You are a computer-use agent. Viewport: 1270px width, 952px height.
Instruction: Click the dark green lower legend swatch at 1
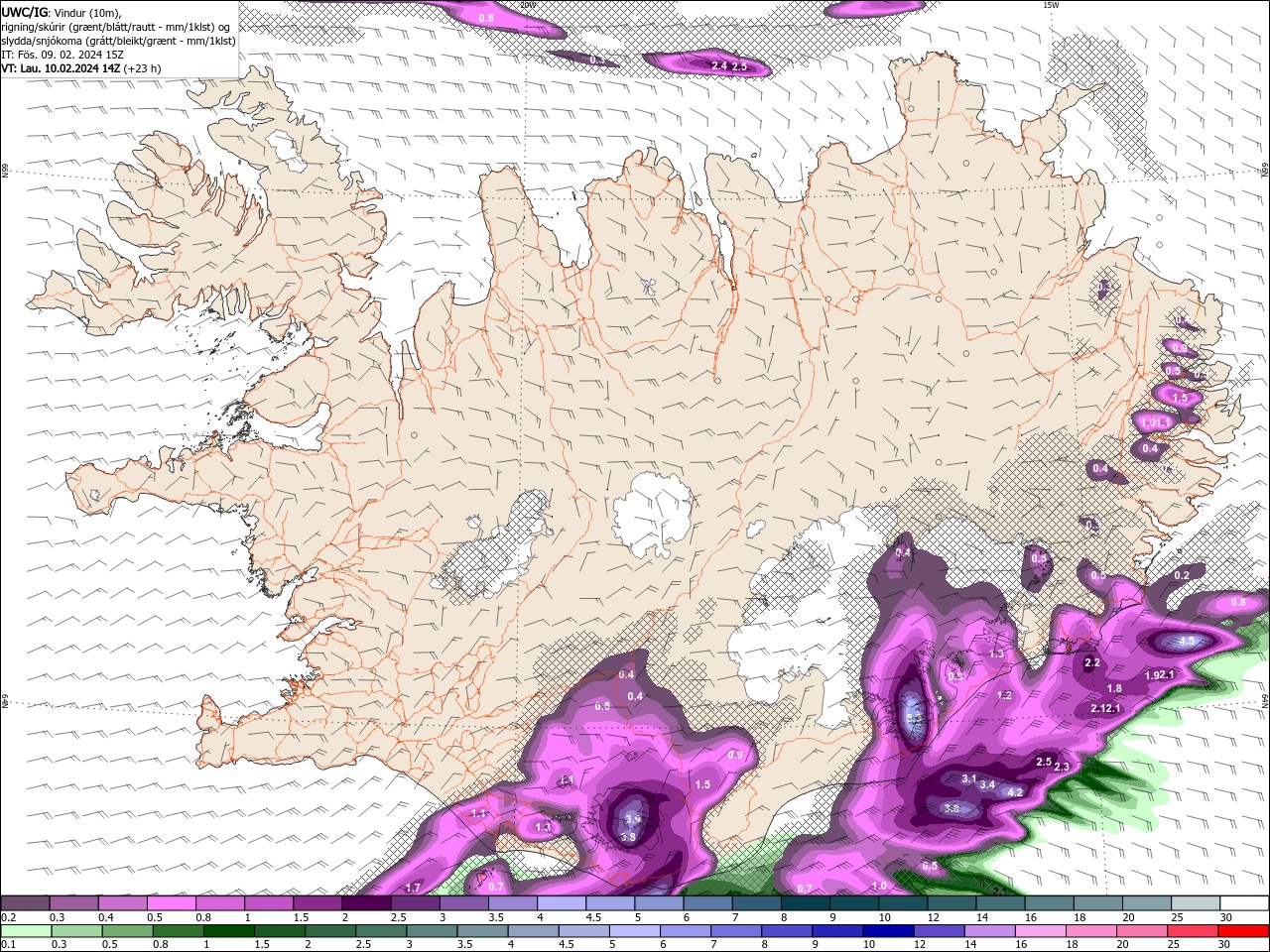pos(228,931)
